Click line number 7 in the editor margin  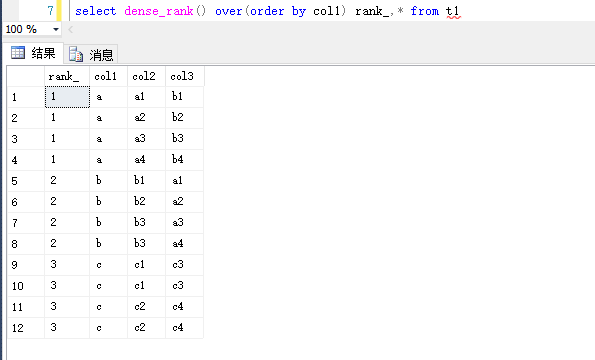coord(50,11)
